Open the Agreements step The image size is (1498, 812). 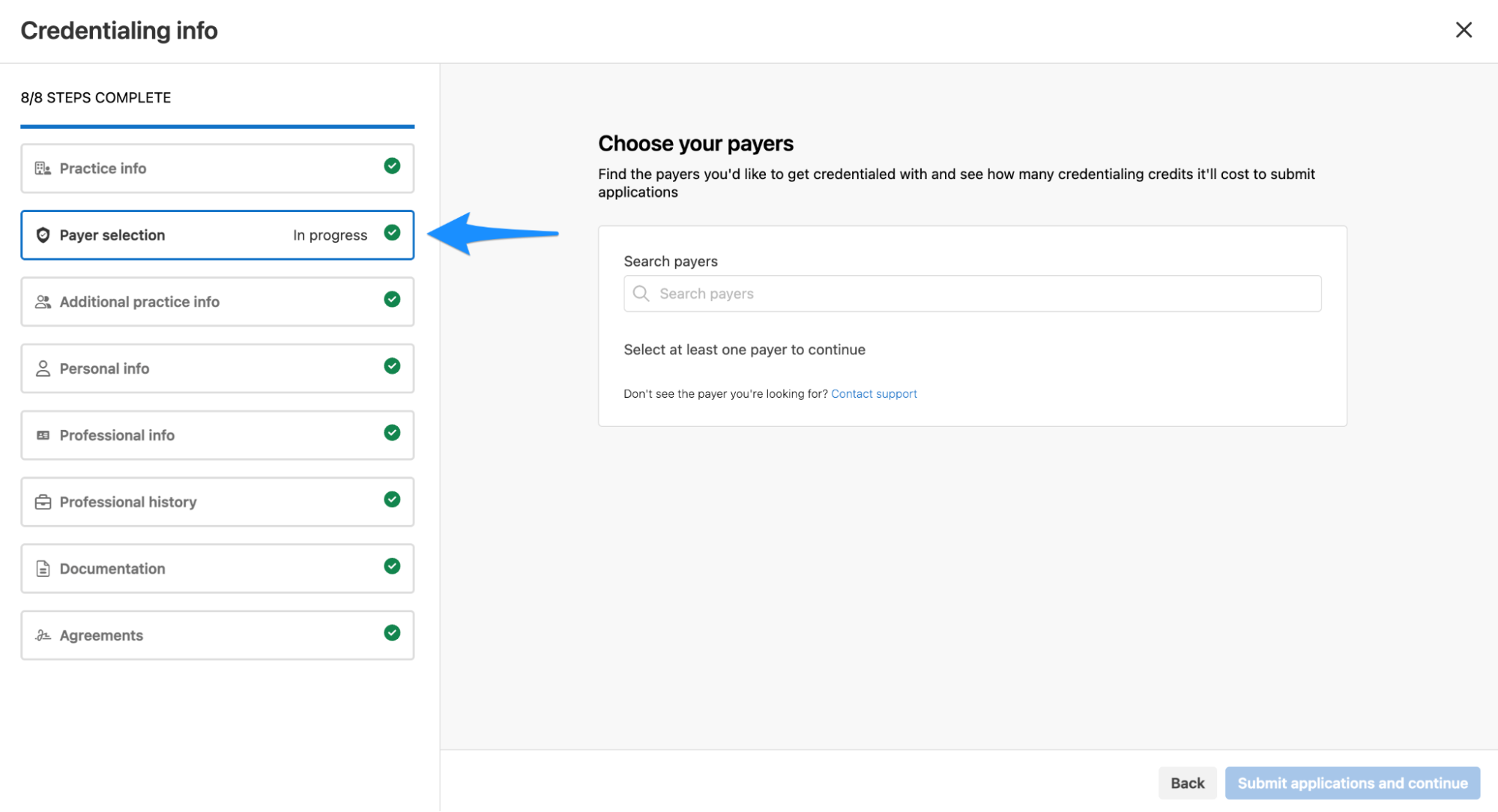[217, 635]
